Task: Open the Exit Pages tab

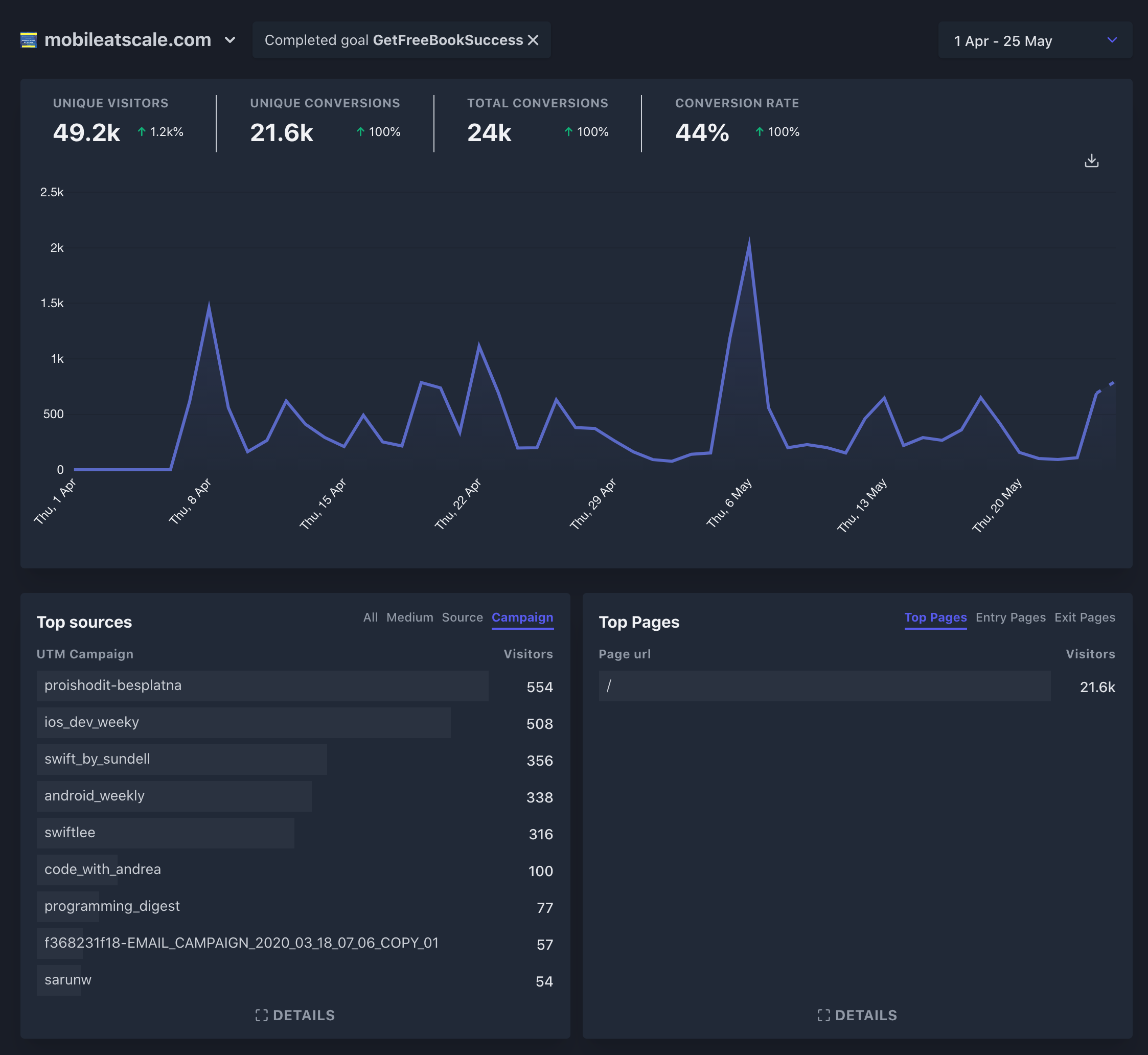Action: coord(1084,617)
